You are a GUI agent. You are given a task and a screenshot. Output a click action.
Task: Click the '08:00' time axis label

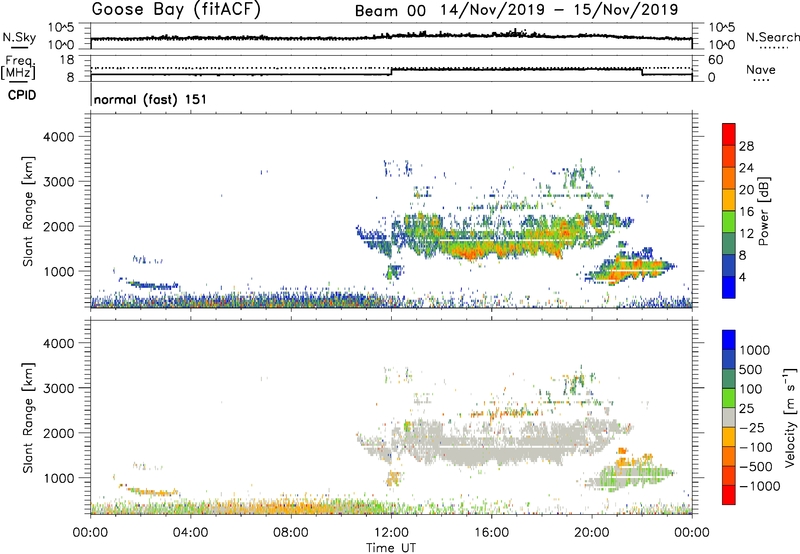(291, 533)
